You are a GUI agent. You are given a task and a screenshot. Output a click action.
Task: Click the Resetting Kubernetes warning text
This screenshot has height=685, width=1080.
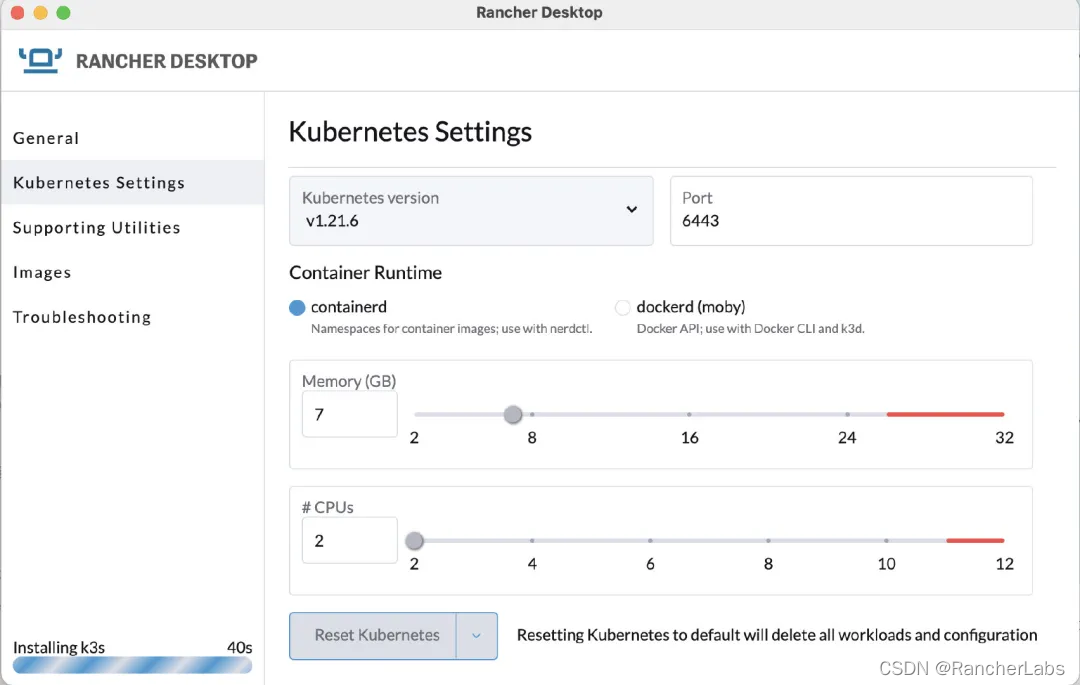[x=777, y=635]
